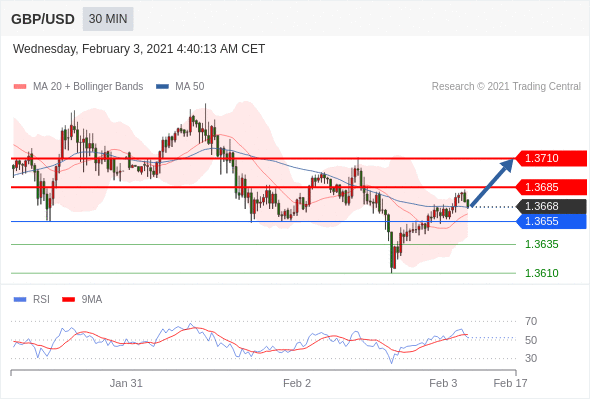Select the 1.3685 resistance price label
Screen dimensions: 590x400
pos(551,187)
